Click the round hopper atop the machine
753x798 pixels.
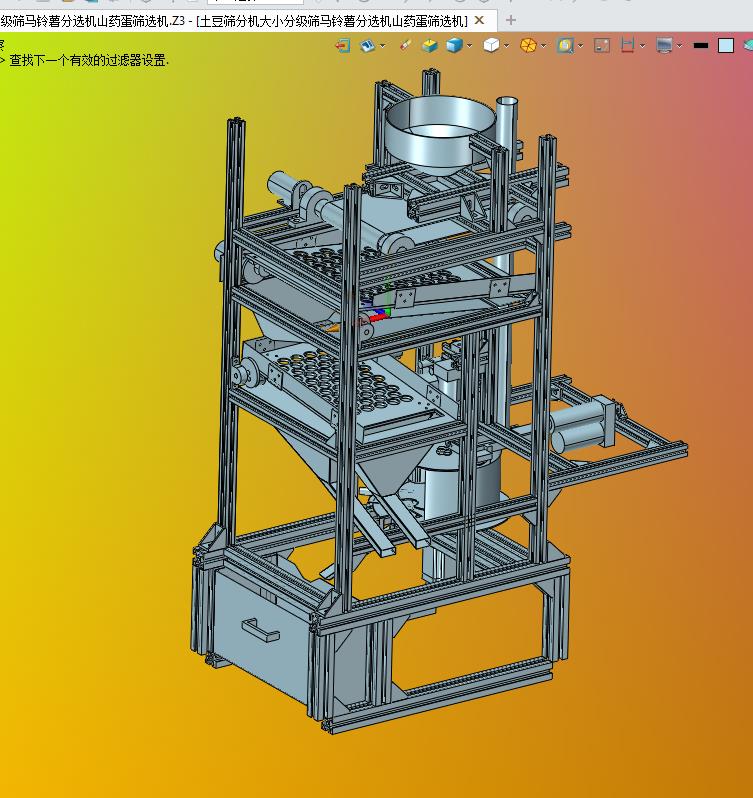pos(440,135)
